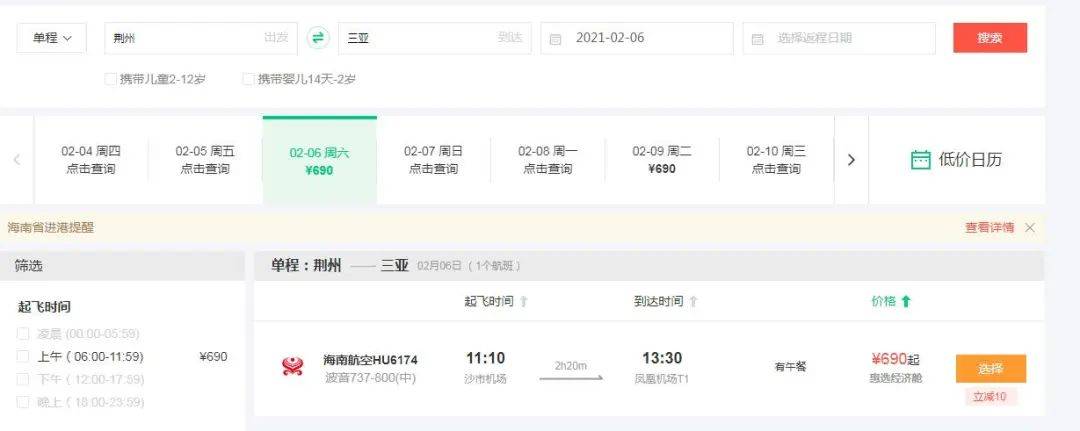Check 携带儿童2-12岁 option

[110, 79]
